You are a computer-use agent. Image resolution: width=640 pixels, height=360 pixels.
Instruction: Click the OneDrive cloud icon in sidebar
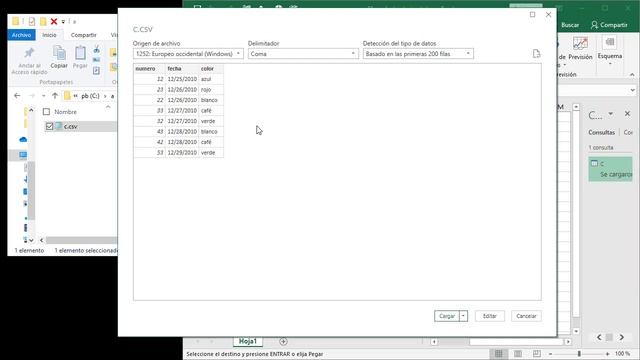tap(23, 140)
